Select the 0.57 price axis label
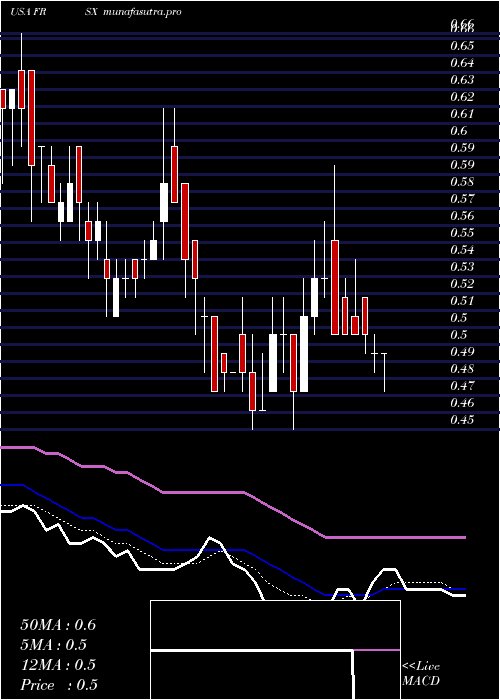This screenshot has height=700, width=500. (461, 199)
